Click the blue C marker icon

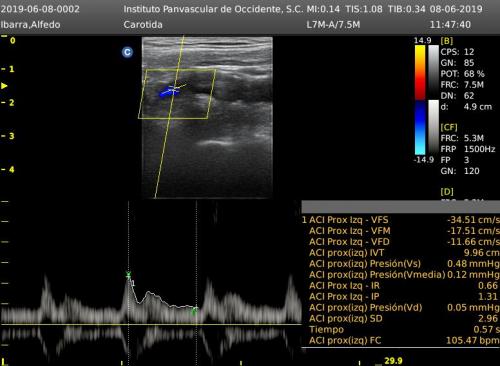click(x=127, y=52)
